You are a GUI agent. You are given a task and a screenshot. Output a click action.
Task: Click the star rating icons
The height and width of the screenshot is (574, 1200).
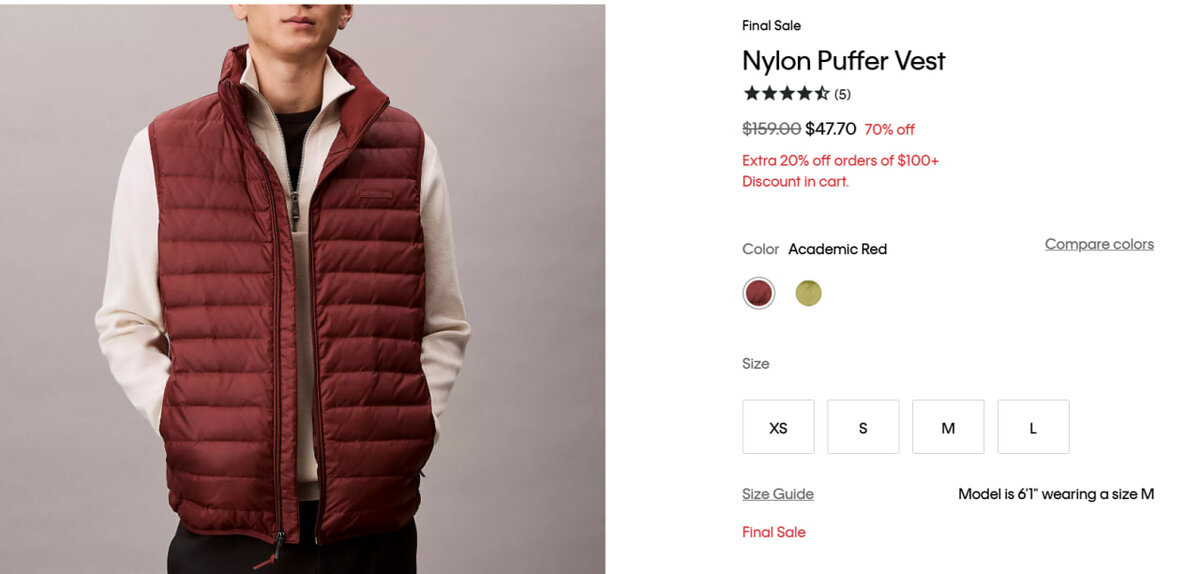click(x=786, y=94)
